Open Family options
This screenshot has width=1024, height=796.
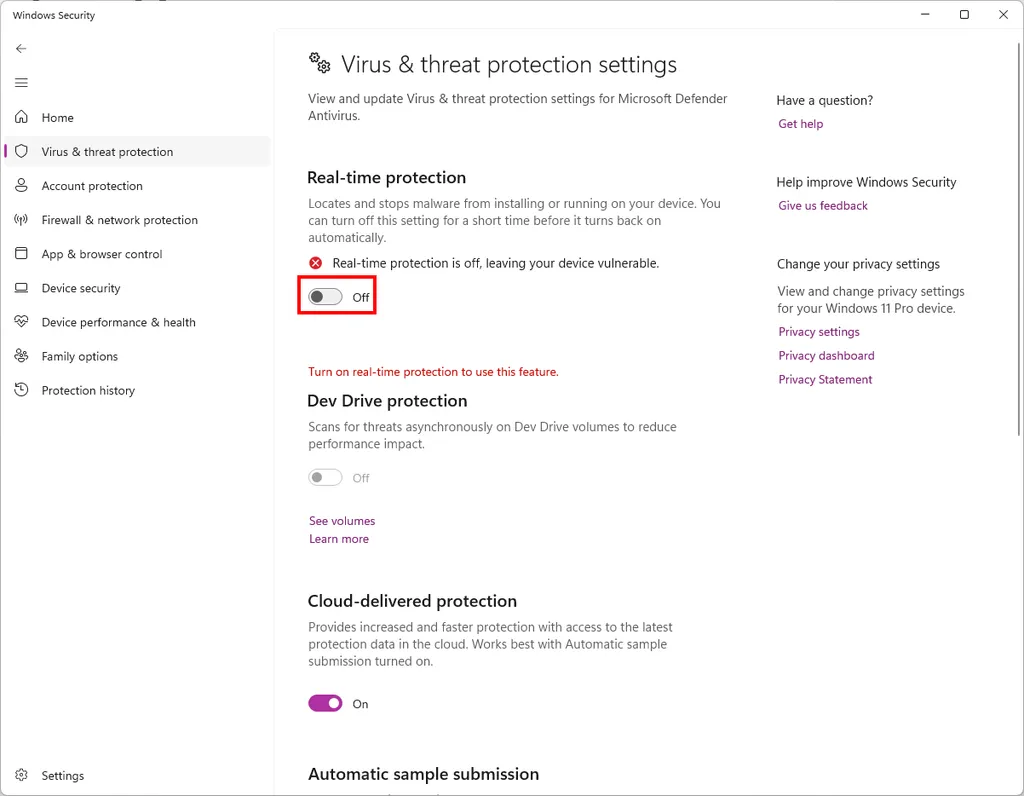[78, 356]
